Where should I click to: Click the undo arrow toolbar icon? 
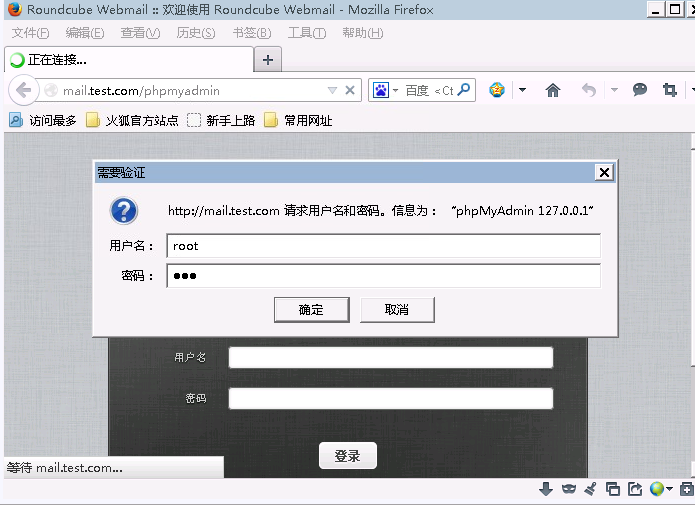[589, 90]
